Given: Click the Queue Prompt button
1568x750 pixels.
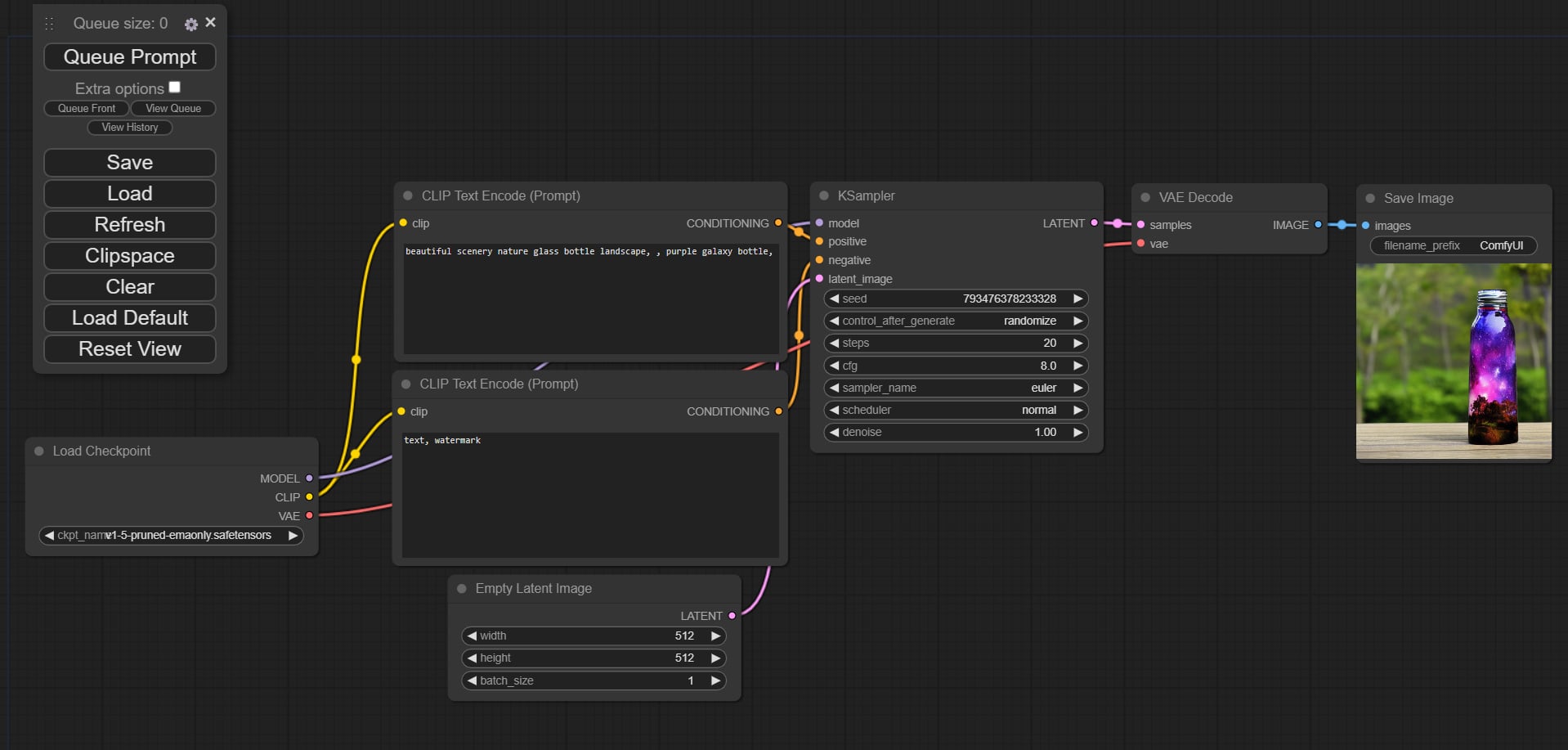Looking at the screenshot, I should coord(130,56).
